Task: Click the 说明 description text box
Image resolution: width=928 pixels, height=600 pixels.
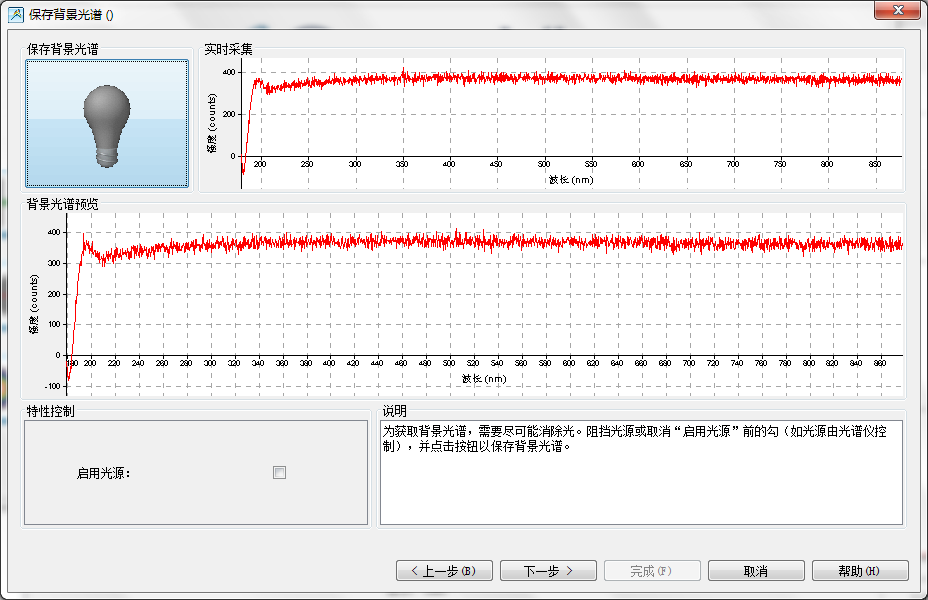Action: pyautogui.click(x=640, y=480)
